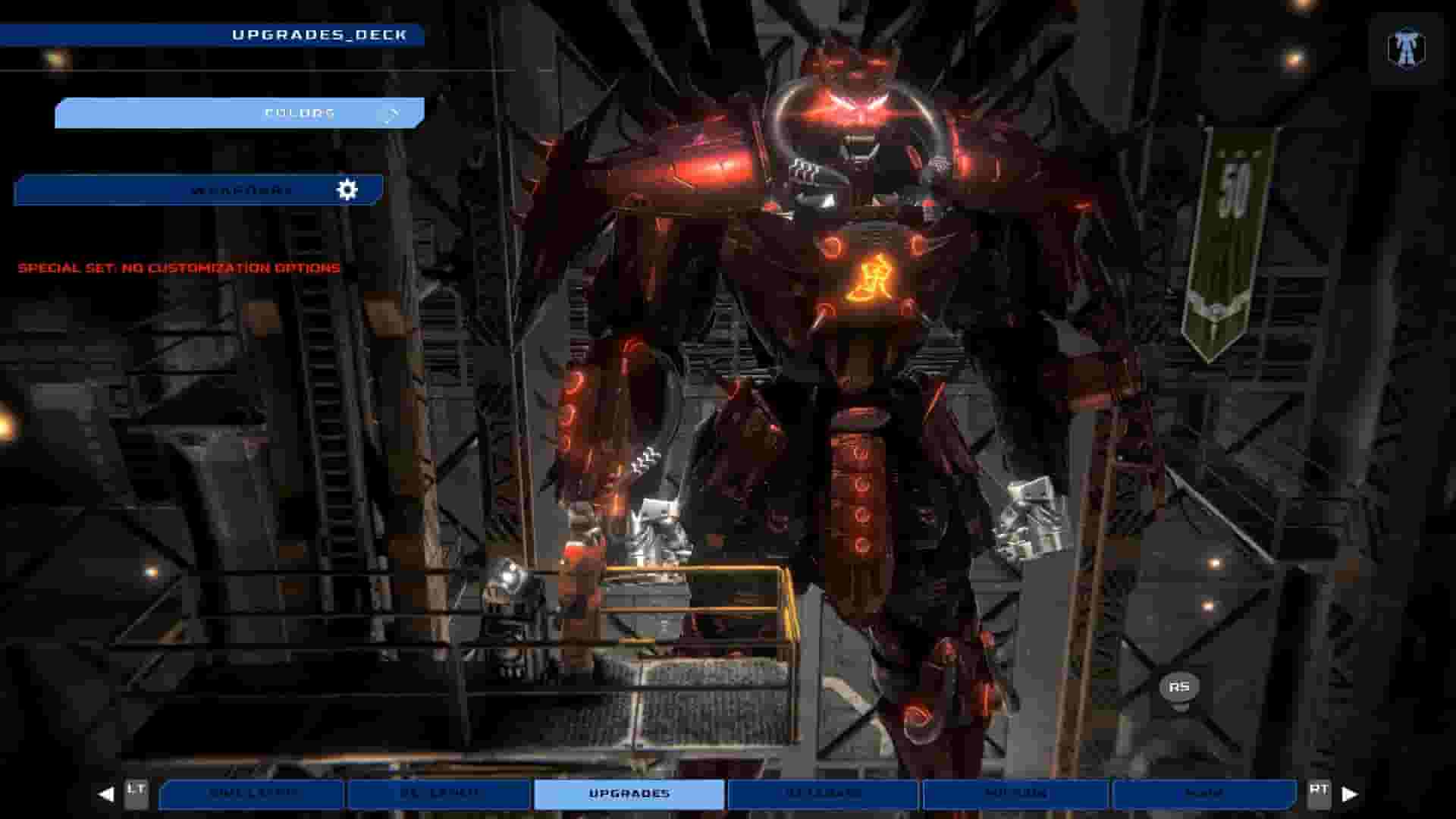Select the tab immediately left of Upgrades

click(x=438, y=794)
